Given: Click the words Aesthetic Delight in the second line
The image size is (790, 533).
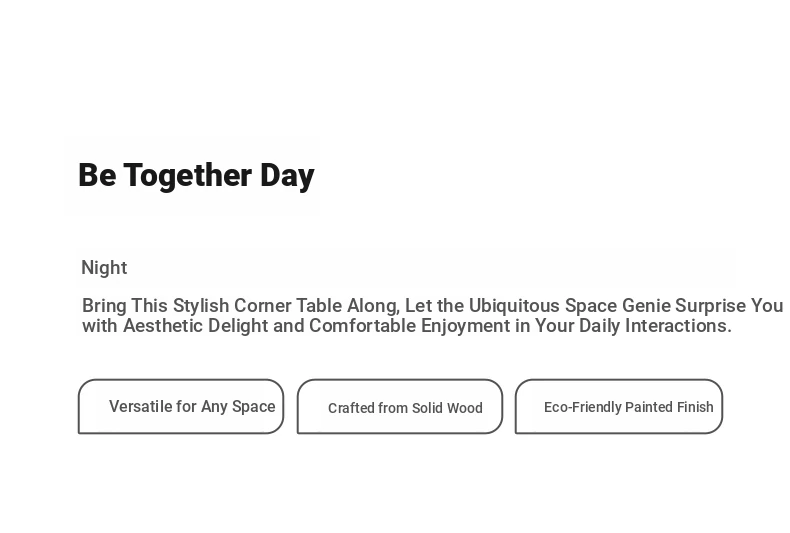Looking at the screenshot, I should pos(195,326).
